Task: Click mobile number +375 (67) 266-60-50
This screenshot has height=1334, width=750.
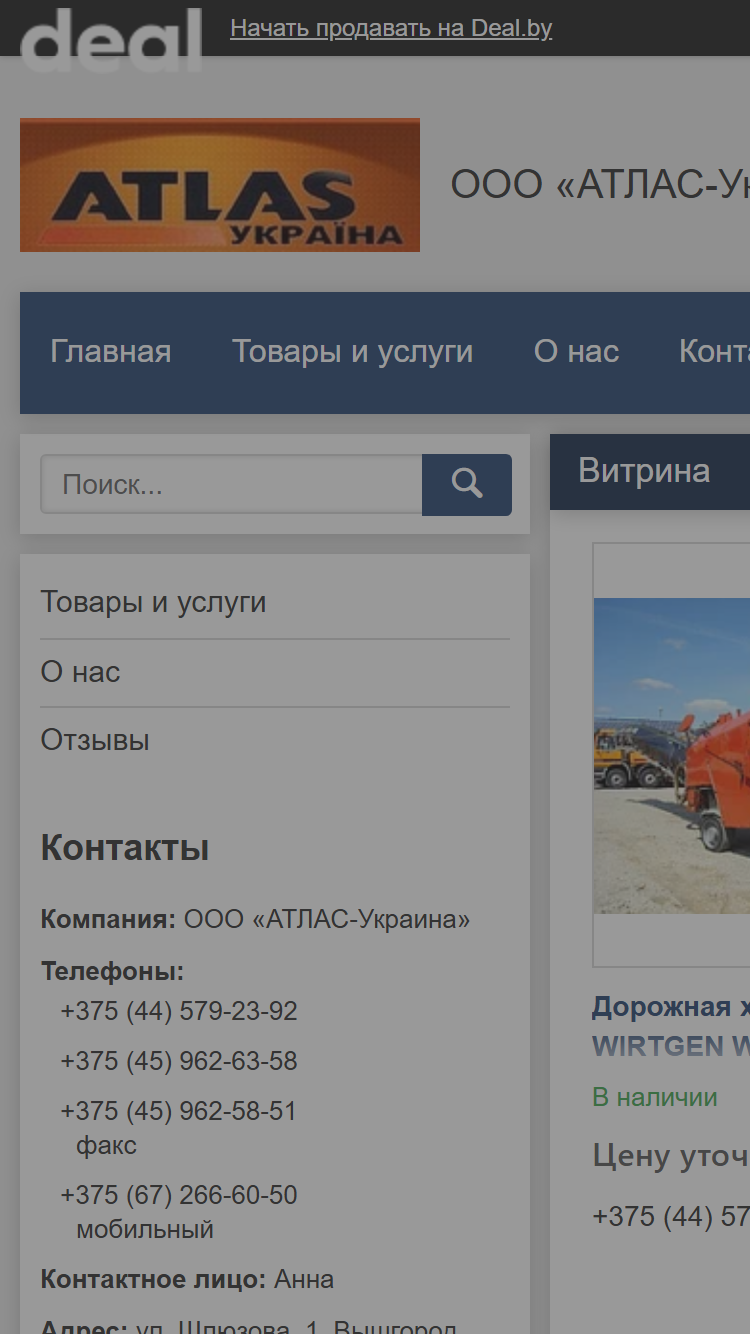Action: 179,1195
